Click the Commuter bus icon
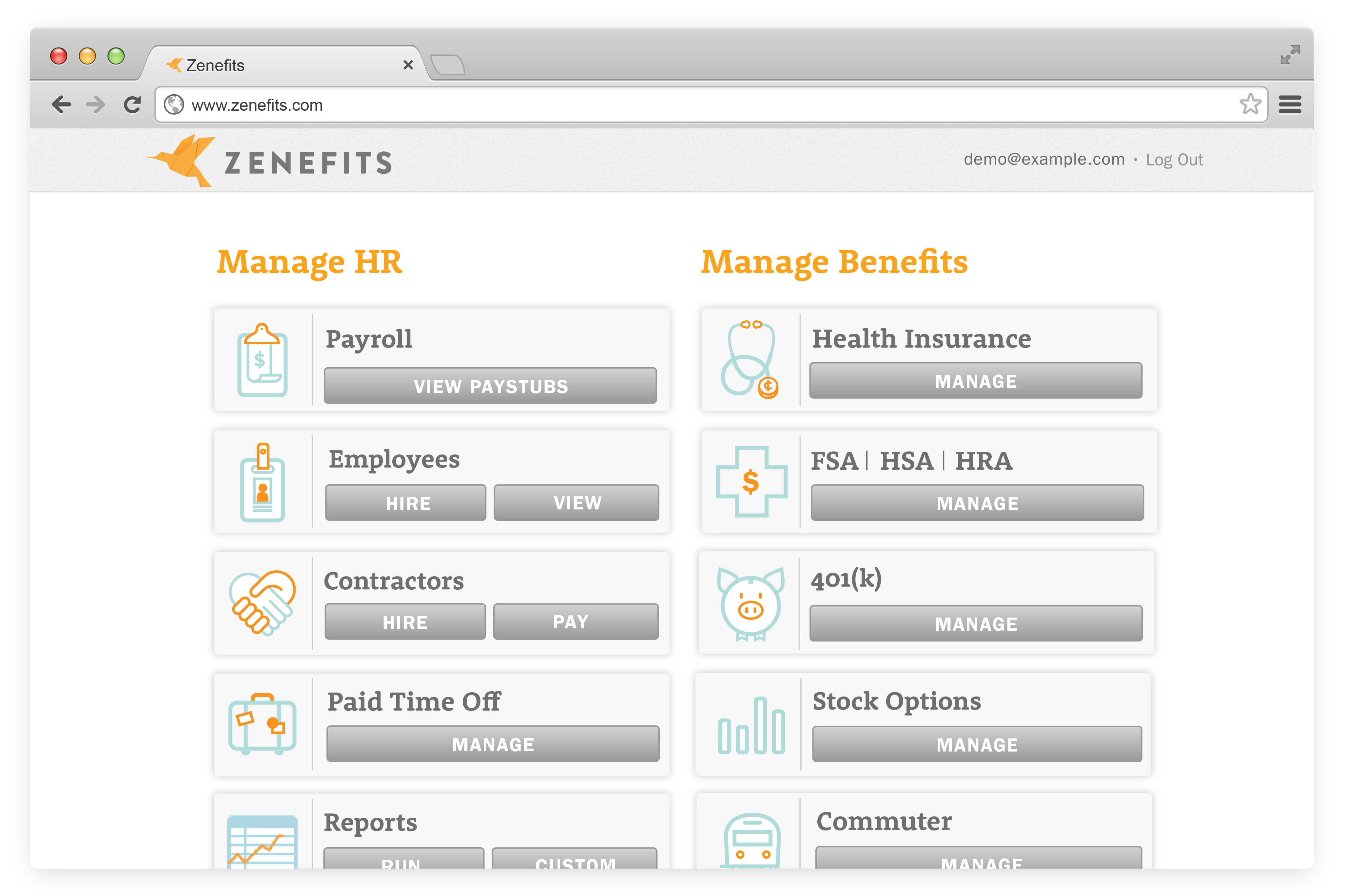 point(752,840)
